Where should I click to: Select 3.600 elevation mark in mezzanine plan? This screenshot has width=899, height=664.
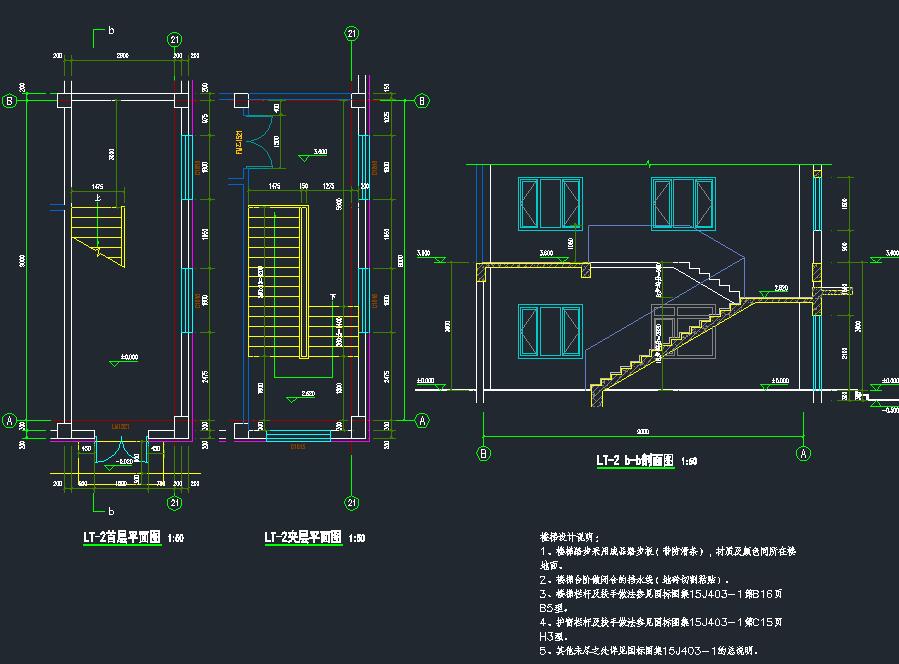[x=314, y=154]
